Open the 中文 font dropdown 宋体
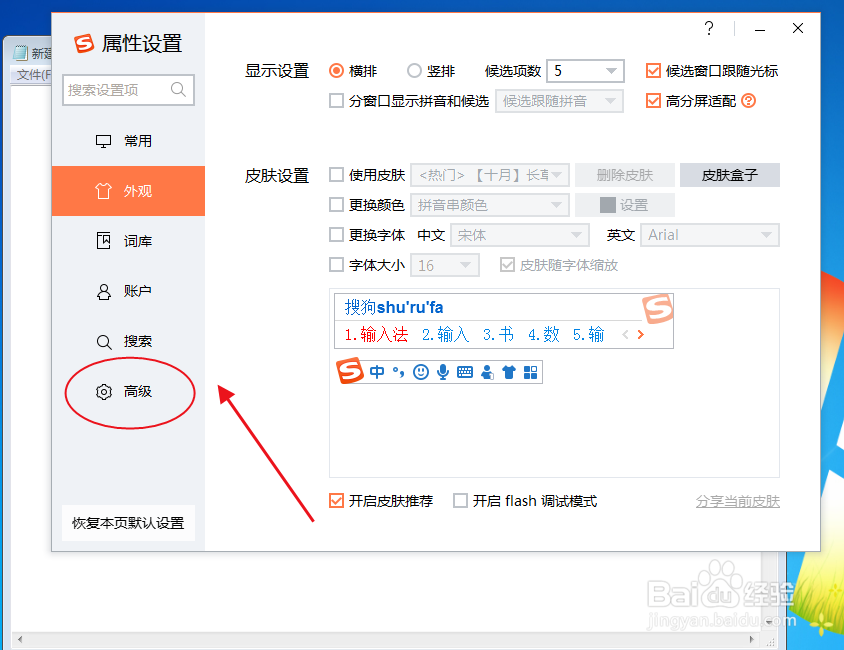Viewport: 844px width, 650px height. 520,235
